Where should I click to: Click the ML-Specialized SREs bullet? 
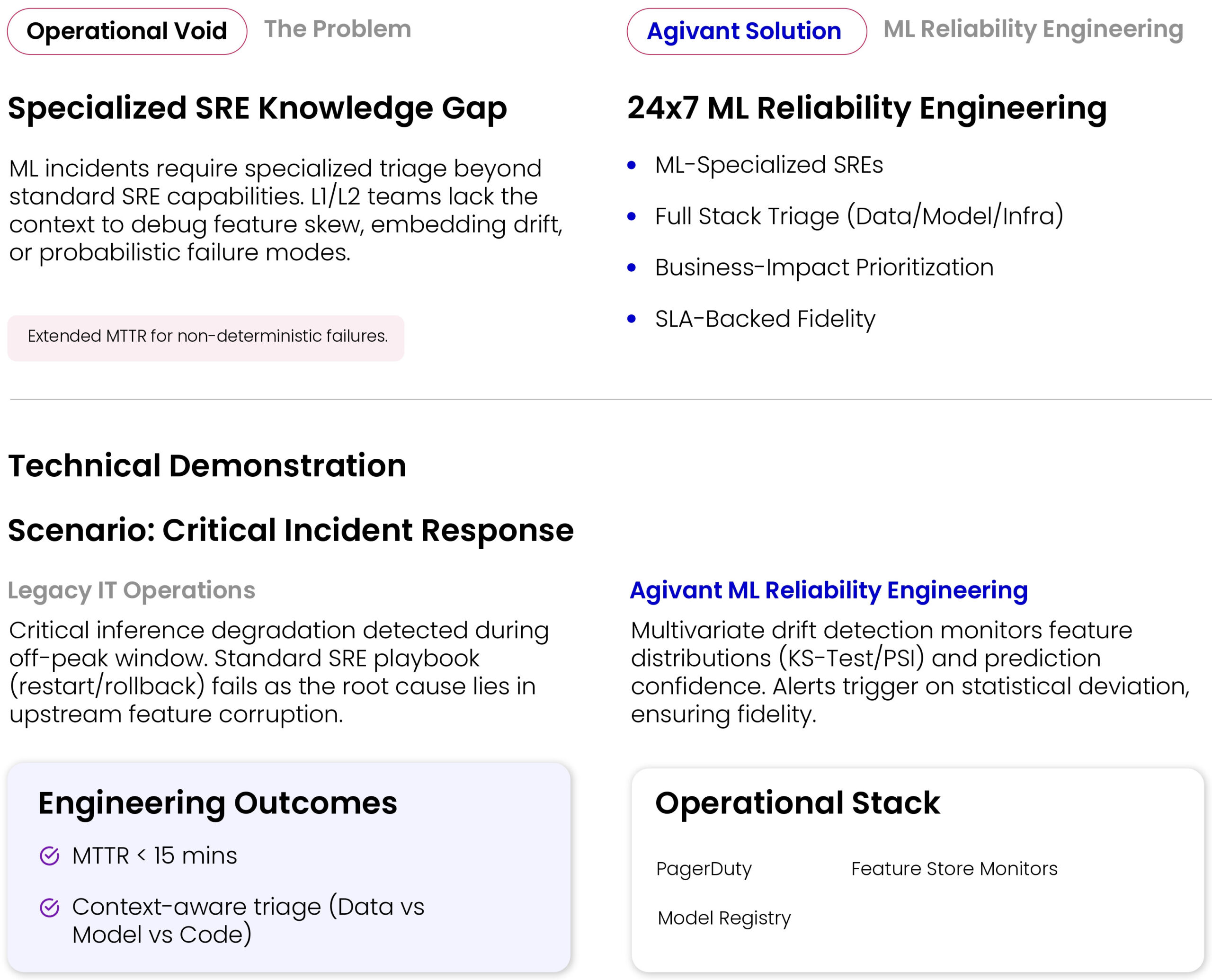point(768,165)
